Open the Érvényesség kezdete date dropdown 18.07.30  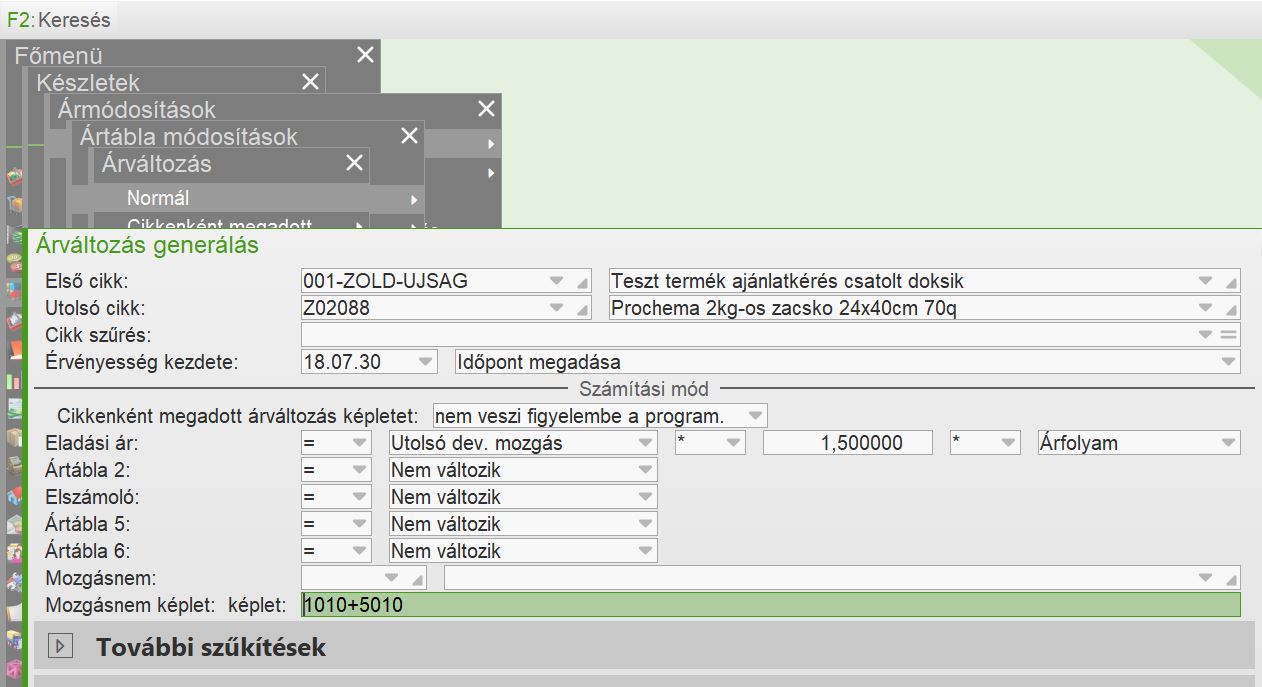(x=427, y=362)
